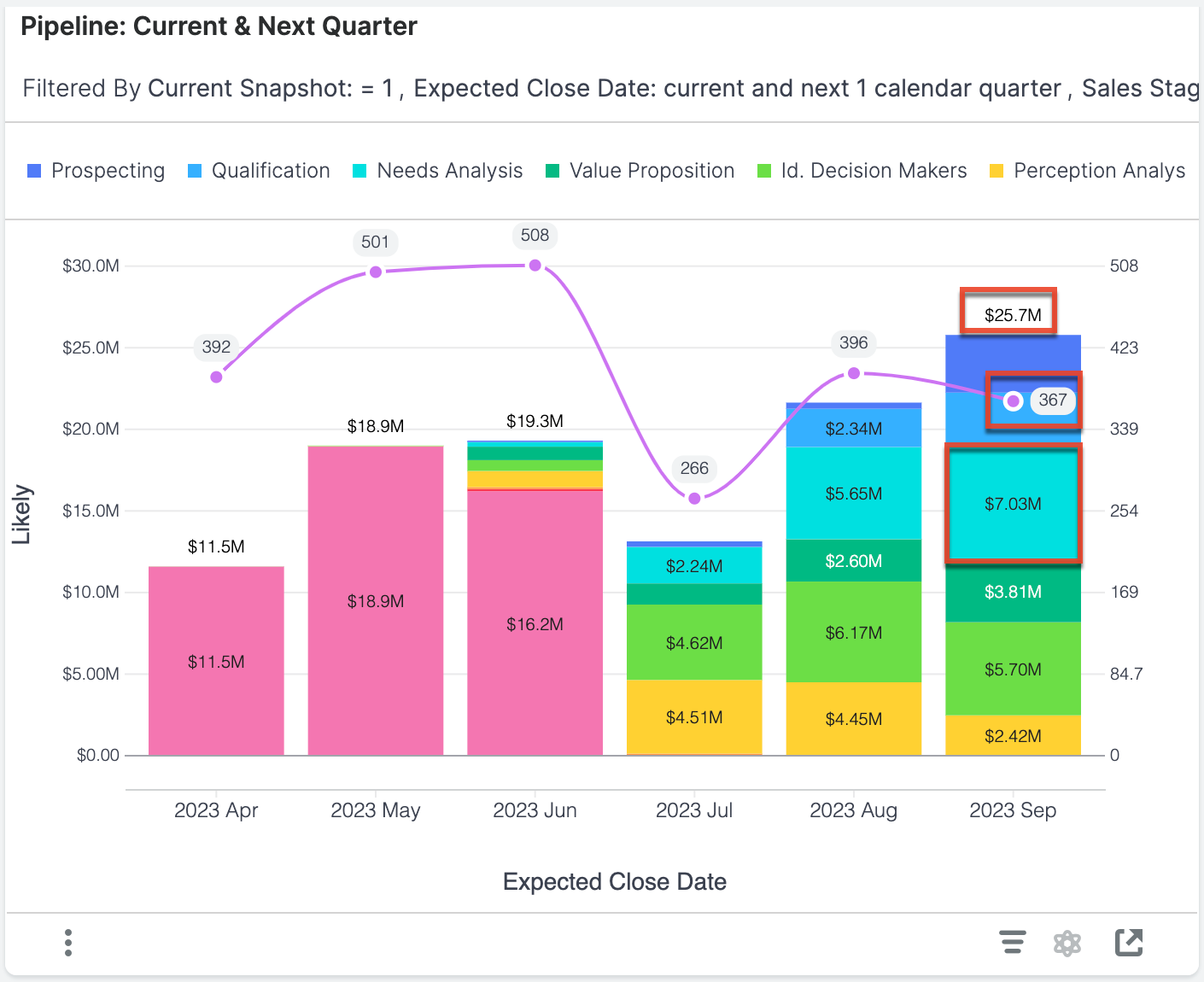This screenshot has height=982, width=1204.
Task: Select the highlighted $7.03M segment
Action: (1013, 504)
